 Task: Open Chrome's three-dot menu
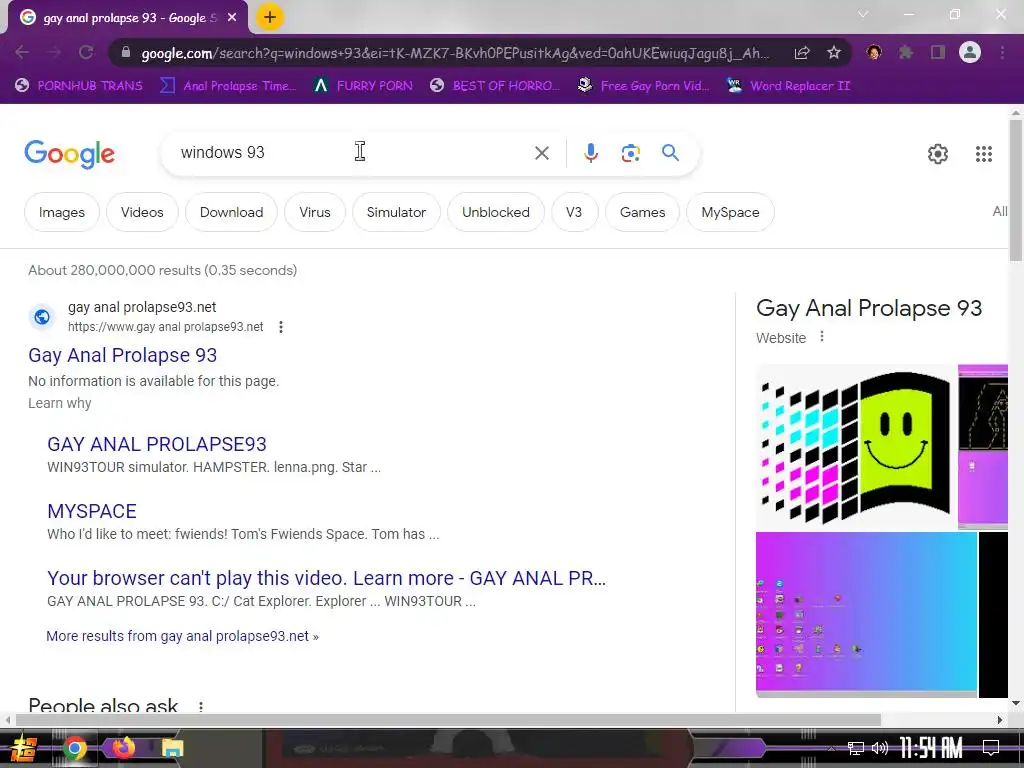coord(1002,52)
